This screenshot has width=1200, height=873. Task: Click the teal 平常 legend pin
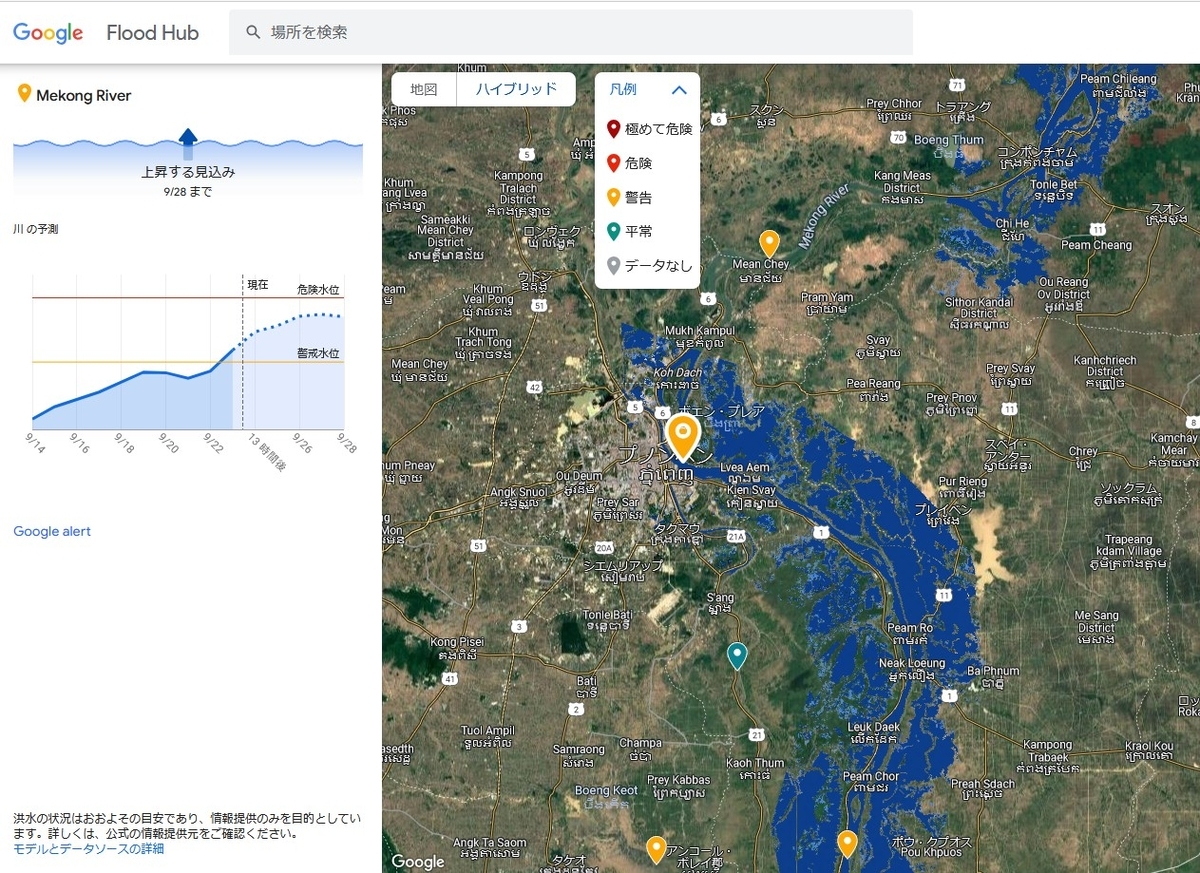pyautogui.click(x=614, y=231)
